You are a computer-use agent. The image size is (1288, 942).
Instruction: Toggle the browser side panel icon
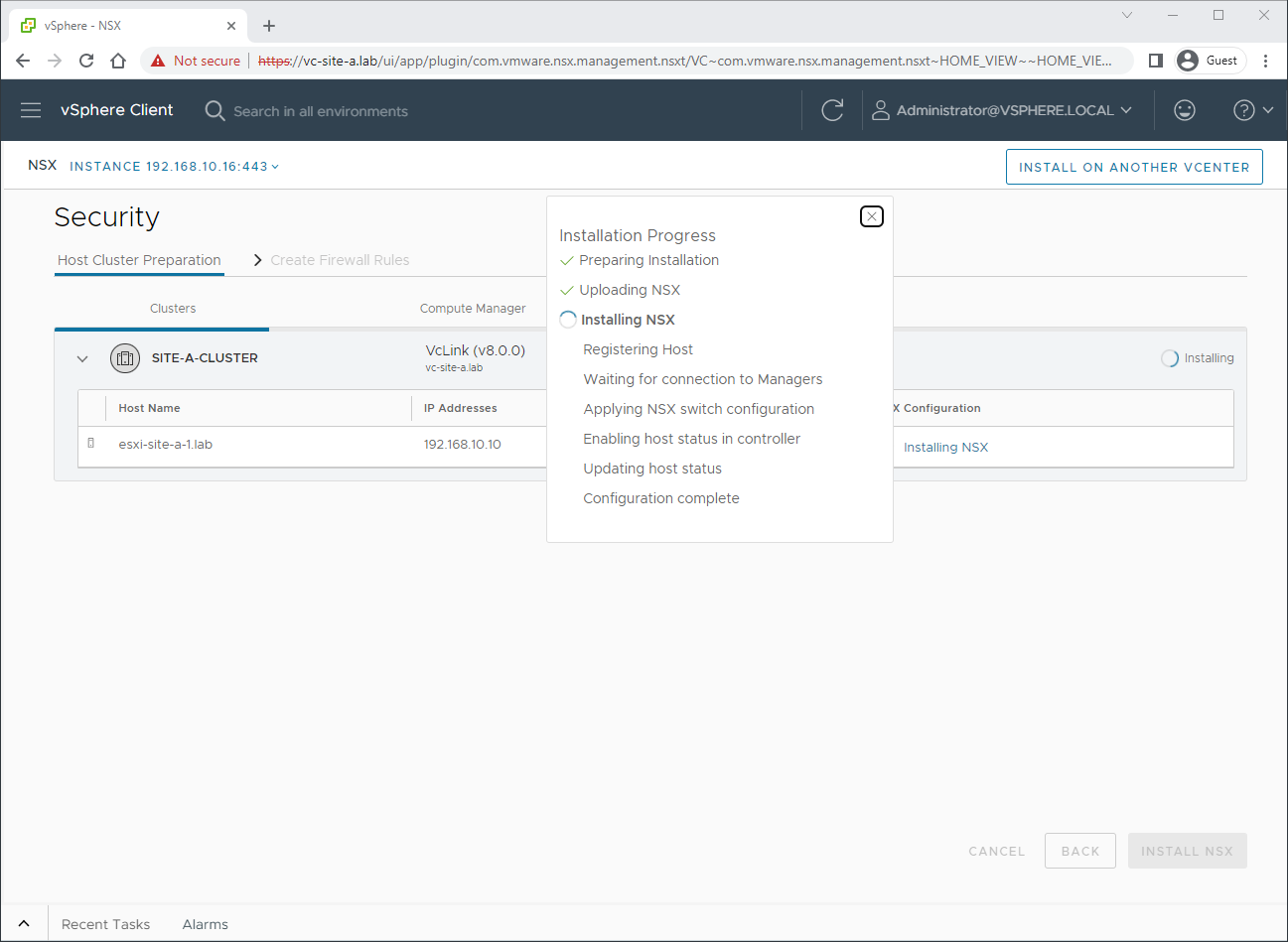pyautogui.click(x=1155, y=61)
